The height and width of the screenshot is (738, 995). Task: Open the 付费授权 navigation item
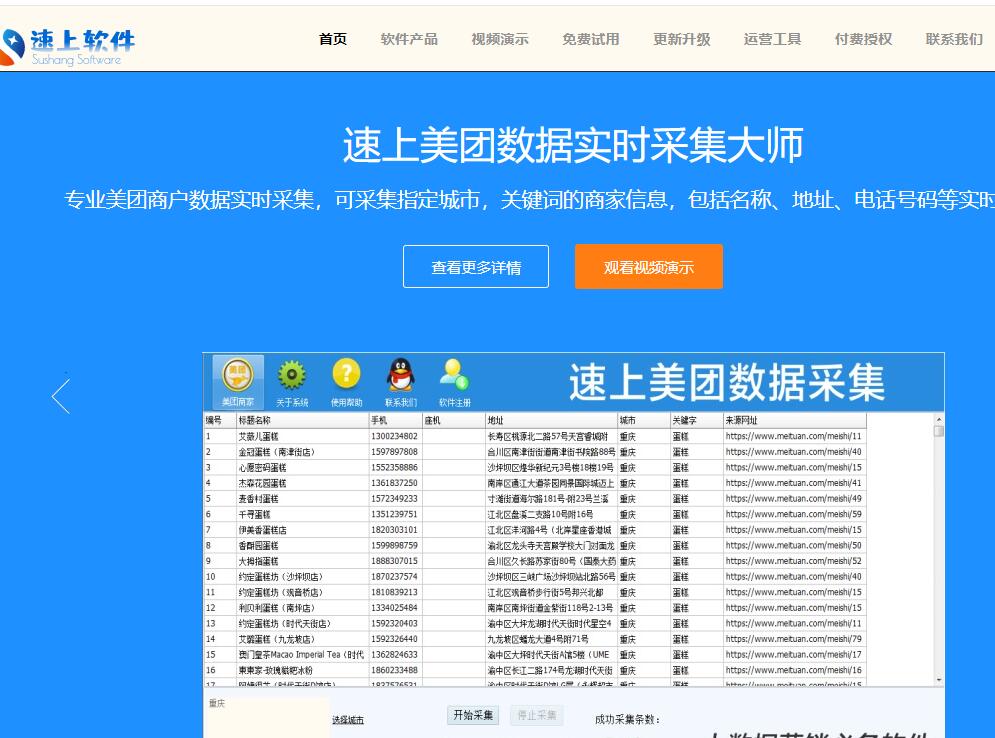coord(864,39)
